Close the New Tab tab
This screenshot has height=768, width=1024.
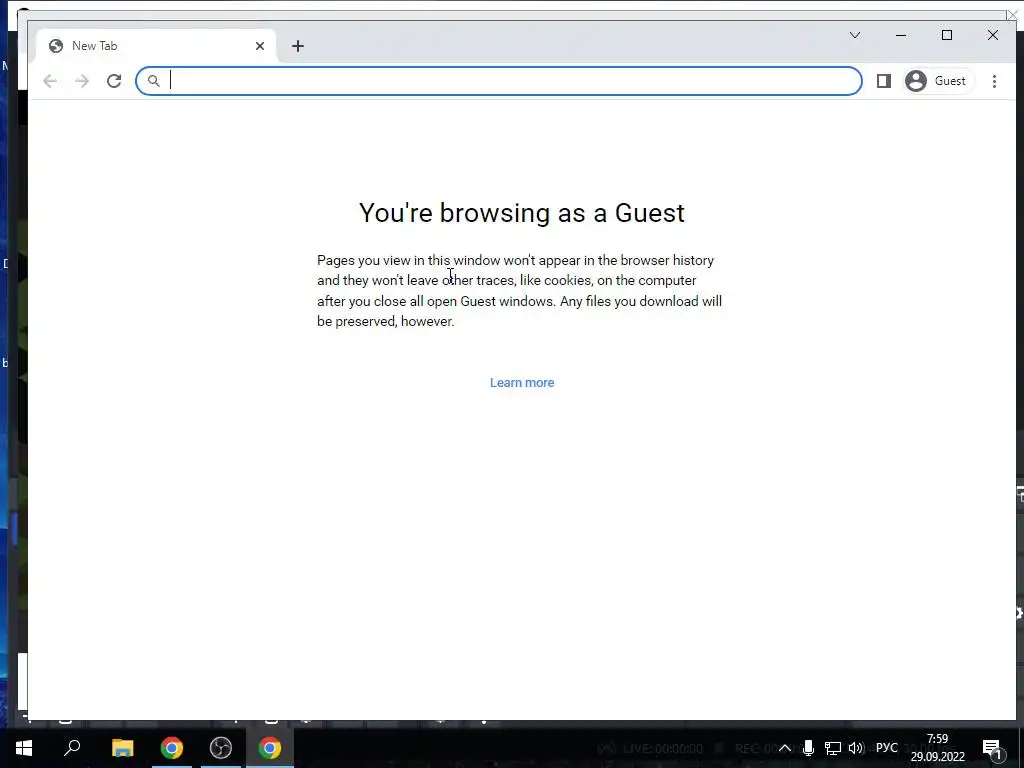point(260,46)
